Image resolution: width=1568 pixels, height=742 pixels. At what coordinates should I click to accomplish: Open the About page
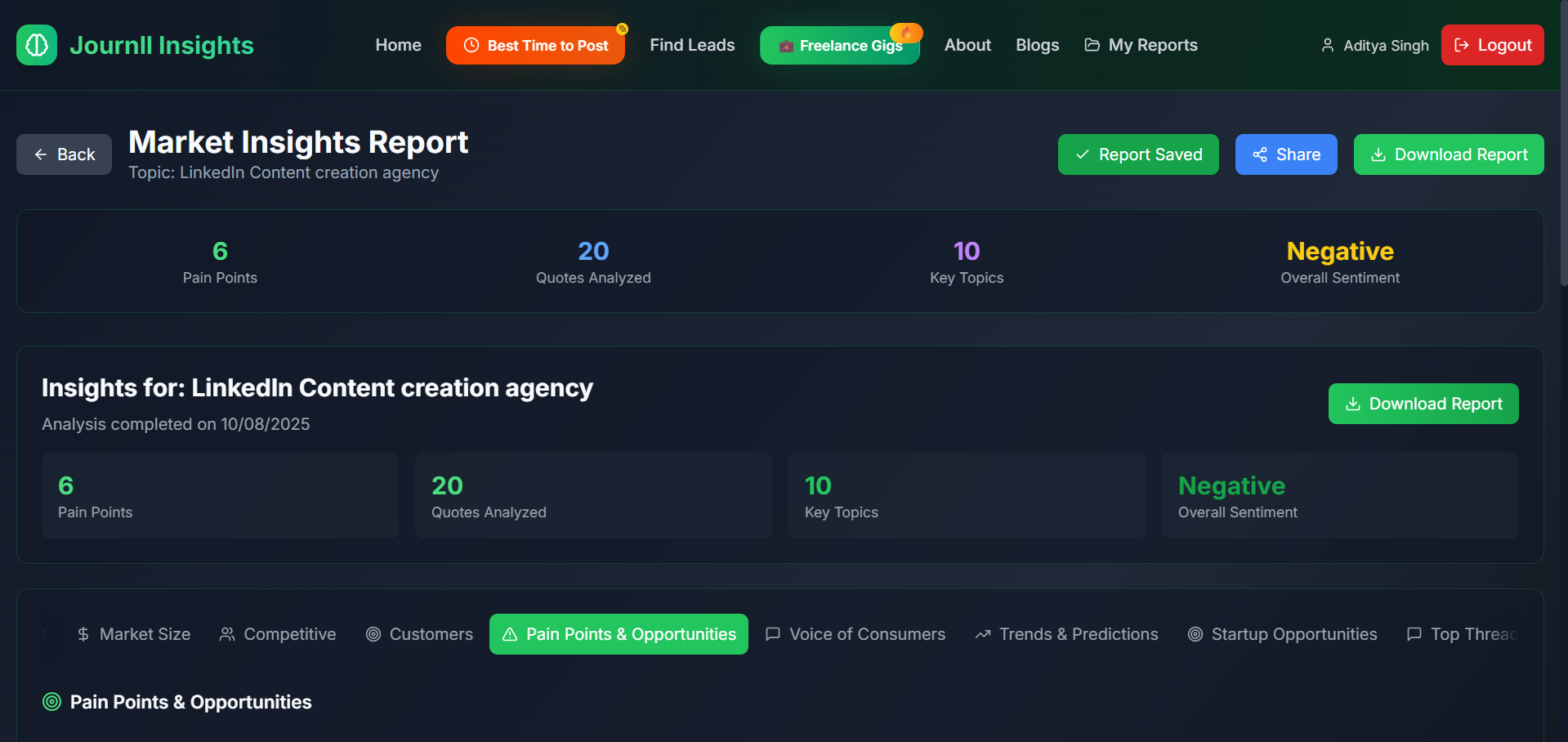(x=967, y=45)
